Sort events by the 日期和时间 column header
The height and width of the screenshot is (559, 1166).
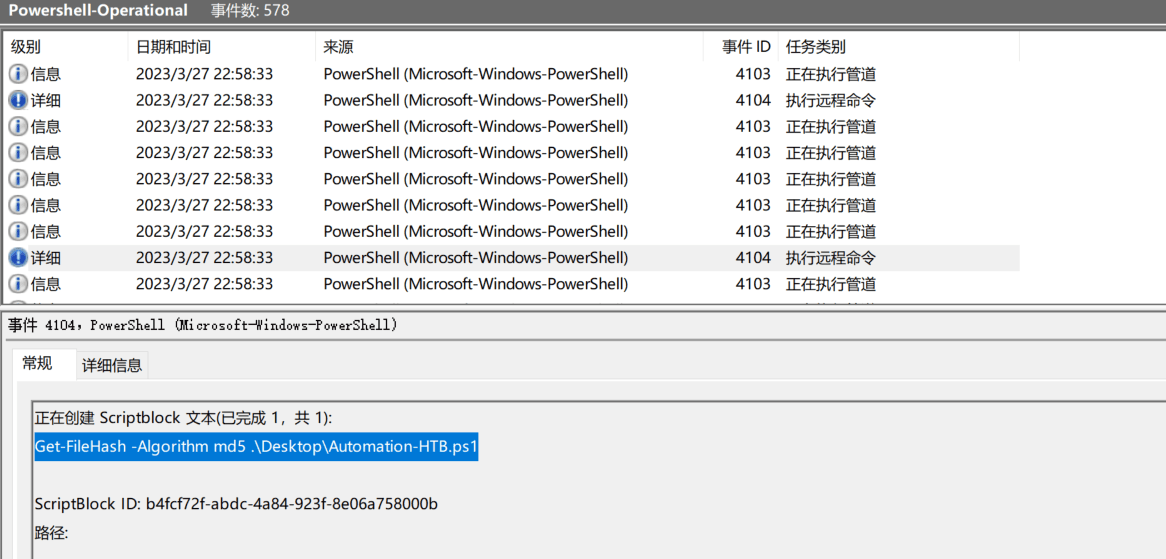pos(173,47)
